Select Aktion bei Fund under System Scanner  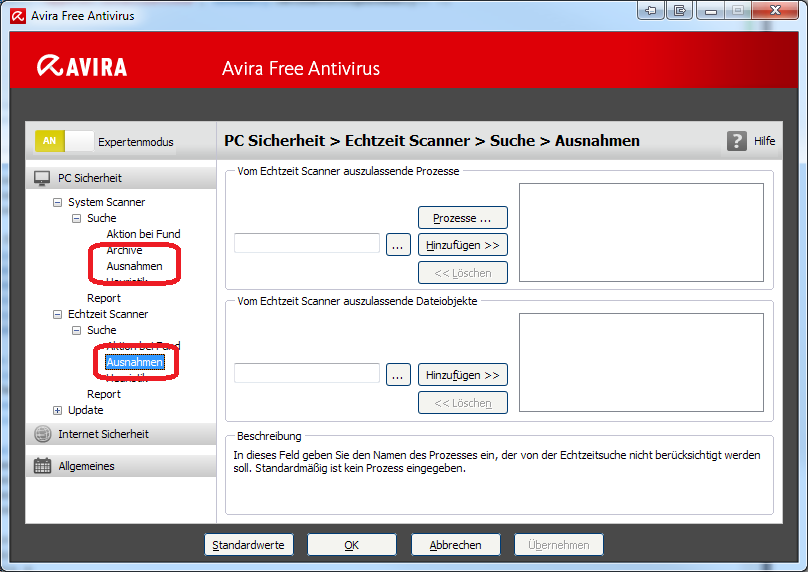point(143,234)
